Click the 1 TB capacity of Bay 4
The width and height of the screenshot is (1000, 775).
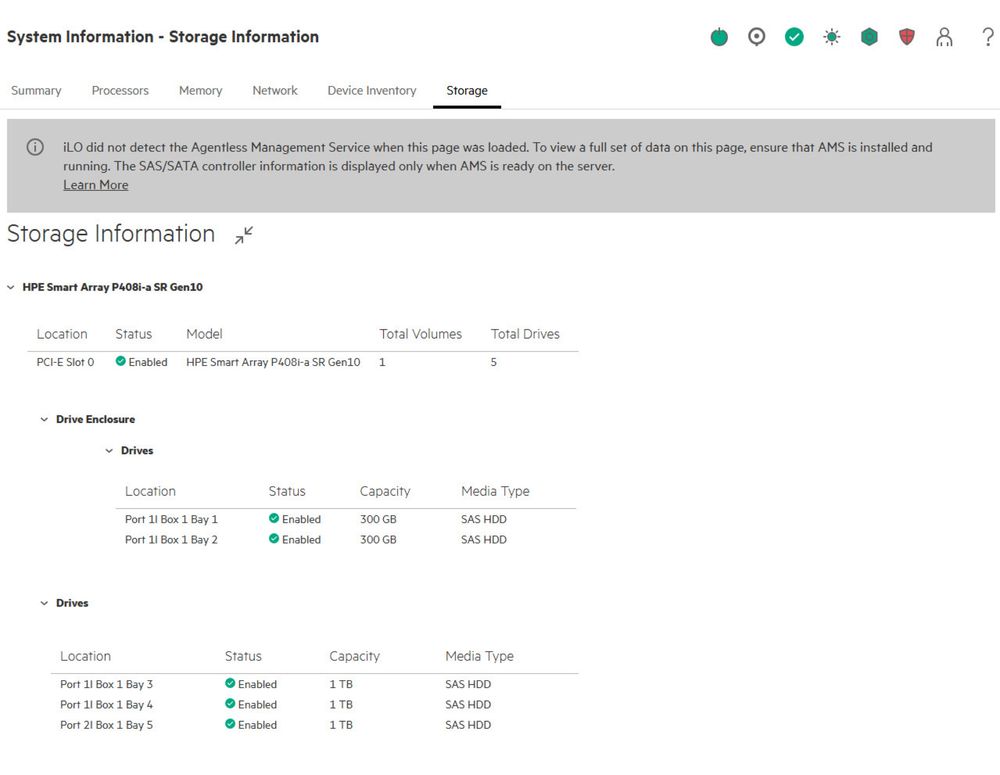tap(341, 705)
